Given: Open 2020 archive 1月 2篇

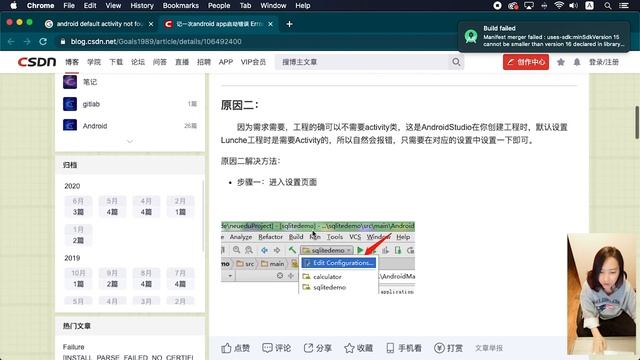Looking at the screenshot, I should [x=78, y=235].
